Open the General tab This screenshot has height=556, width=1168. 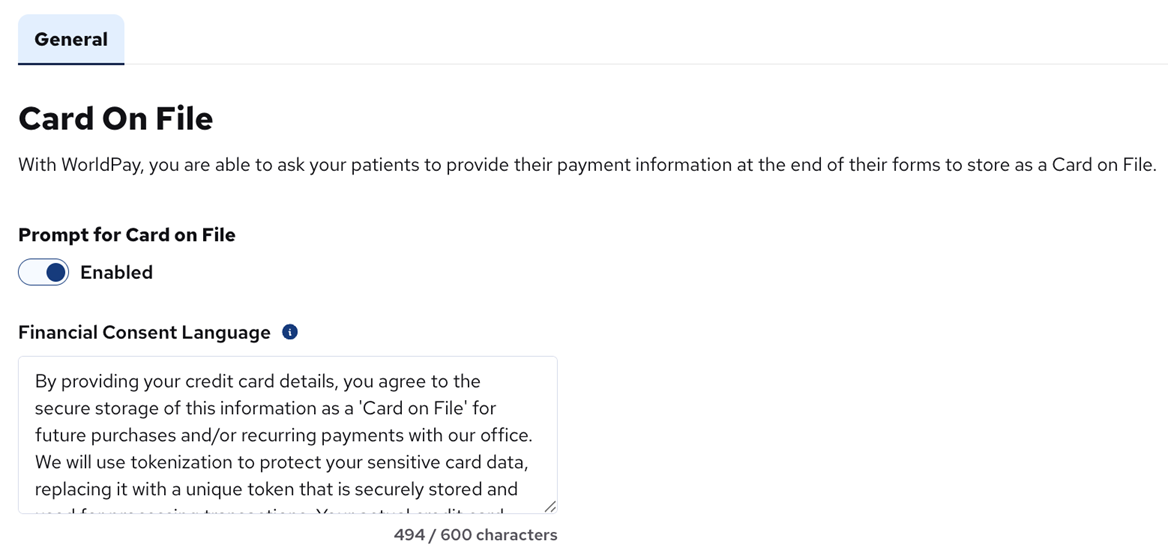point(71,40)
